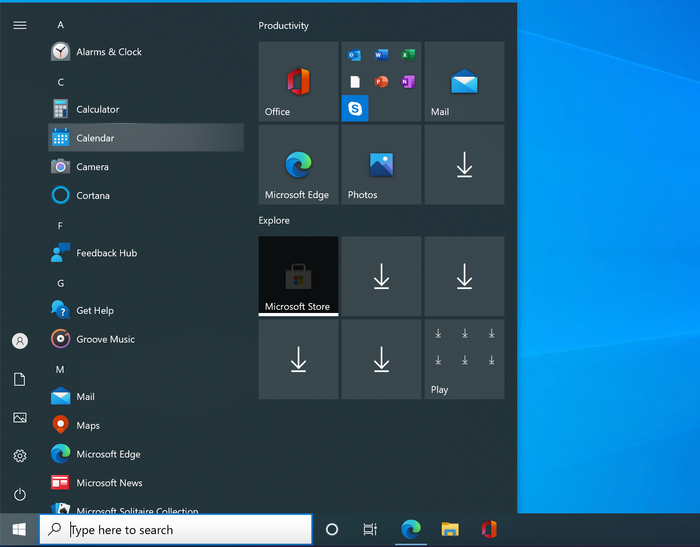Open the Mail tile in Productivity
Viewport: 700px width, 547px height.
coord(464,81)
